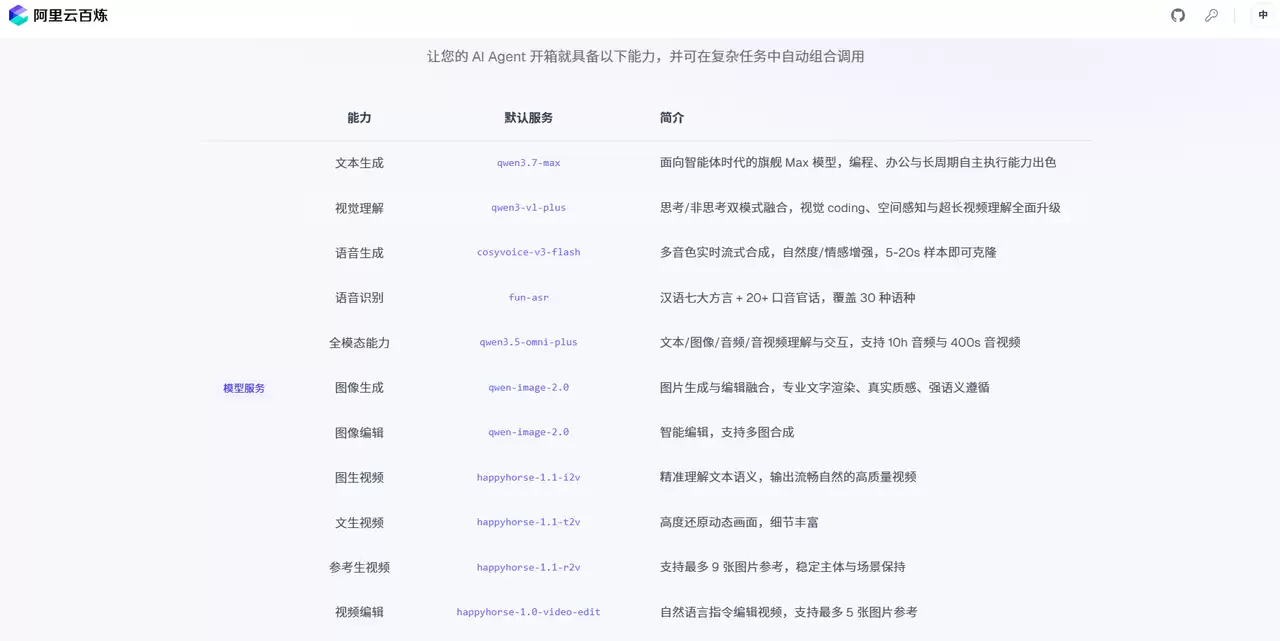Click the 能力 column header
This screenshot has height=641, width=1280.
(359, 118)
